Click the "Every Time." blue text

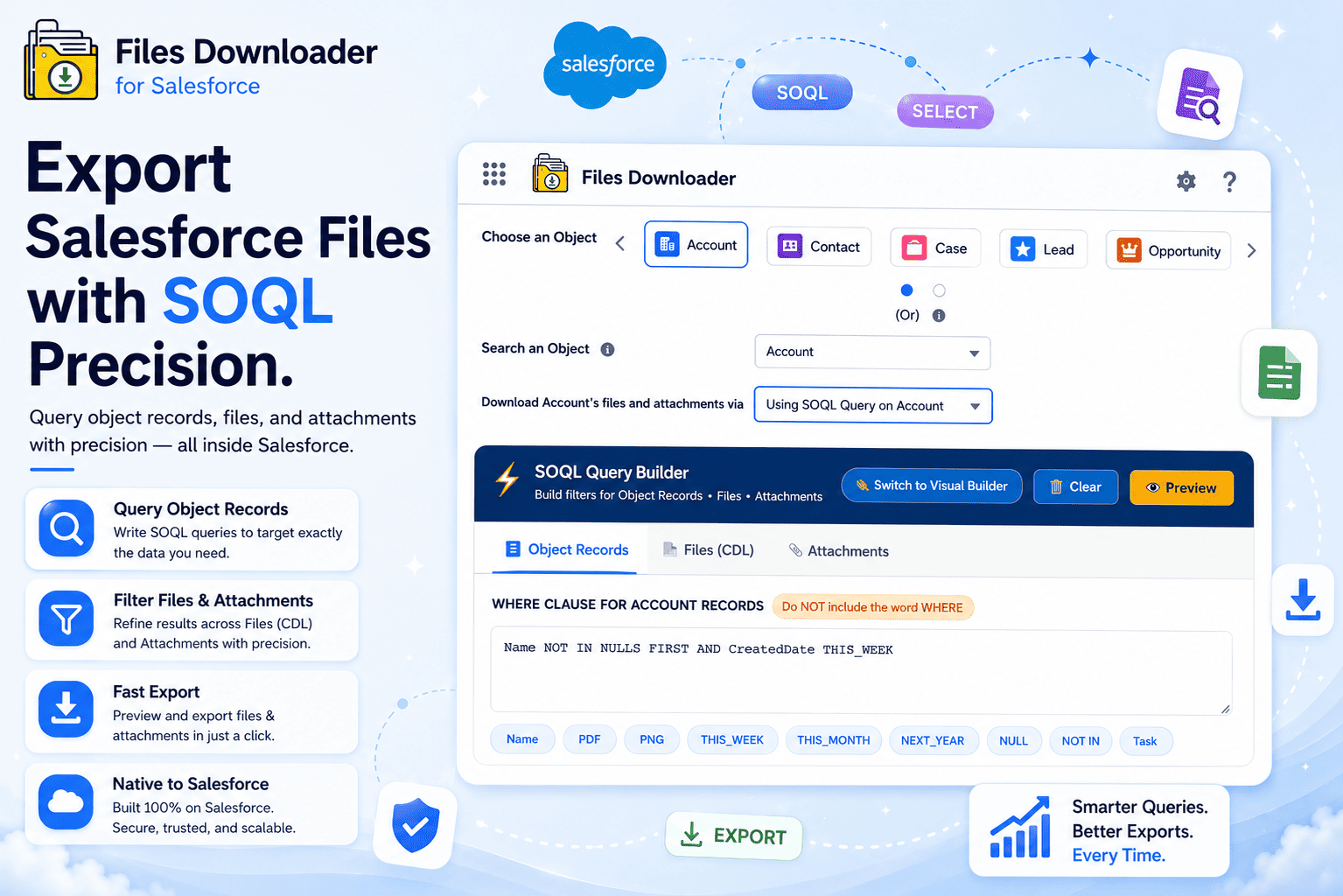[x=1119, y=856]
